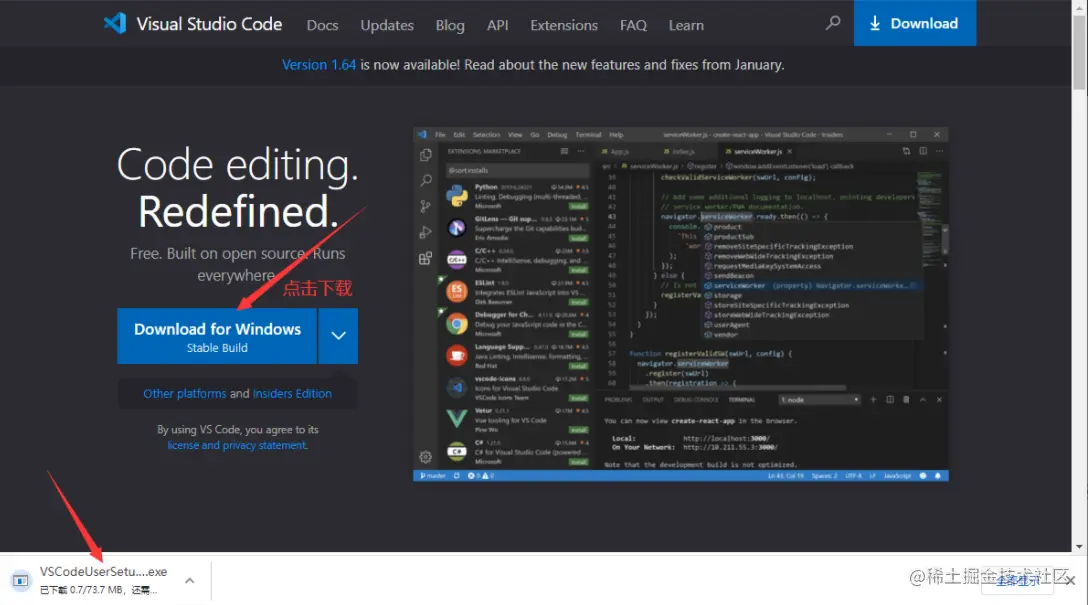Click the C# extension logo

(457, 452)
